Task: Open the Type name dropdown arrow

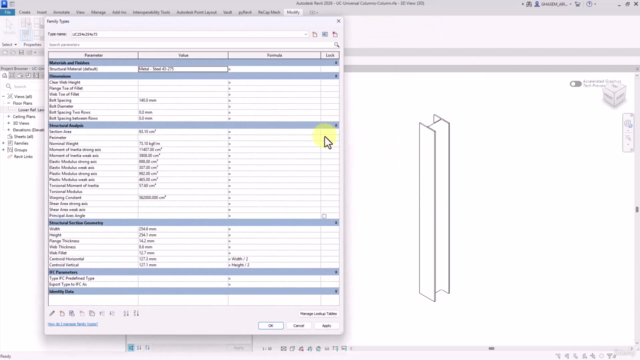Action: (x=306, y=34)
